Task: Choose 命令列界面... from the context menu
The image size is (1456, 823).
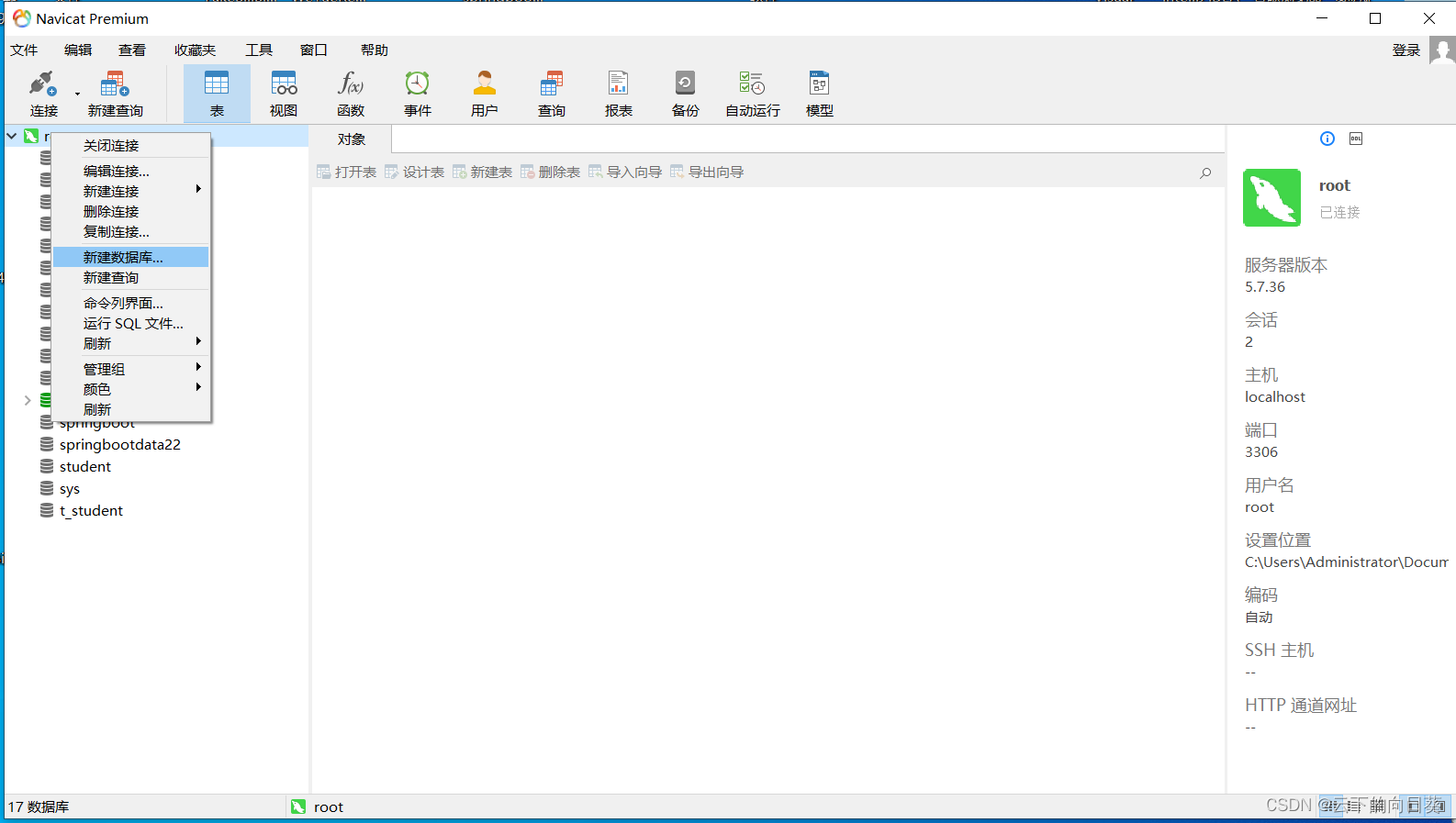Action: click(130, 303)
